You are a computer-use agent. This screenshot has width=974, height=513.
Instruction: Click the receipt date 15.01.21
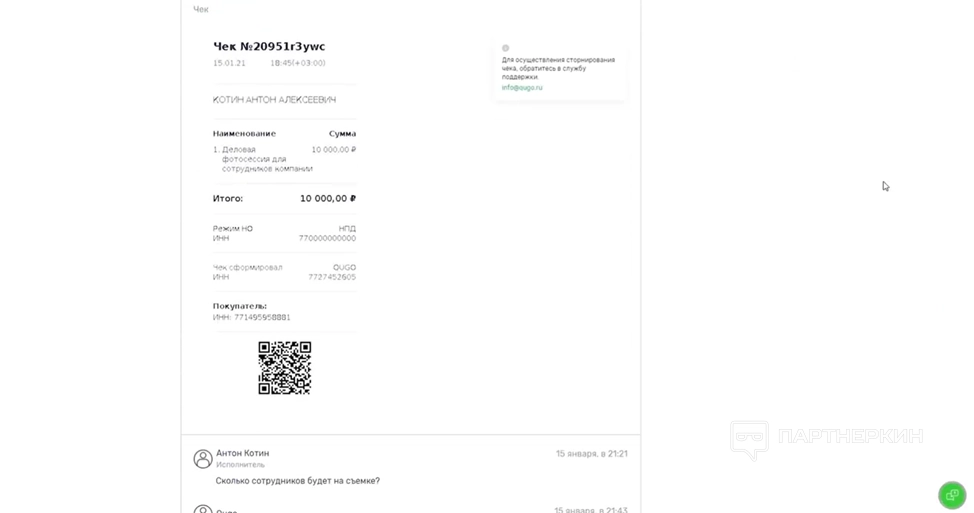click(229, 63)
